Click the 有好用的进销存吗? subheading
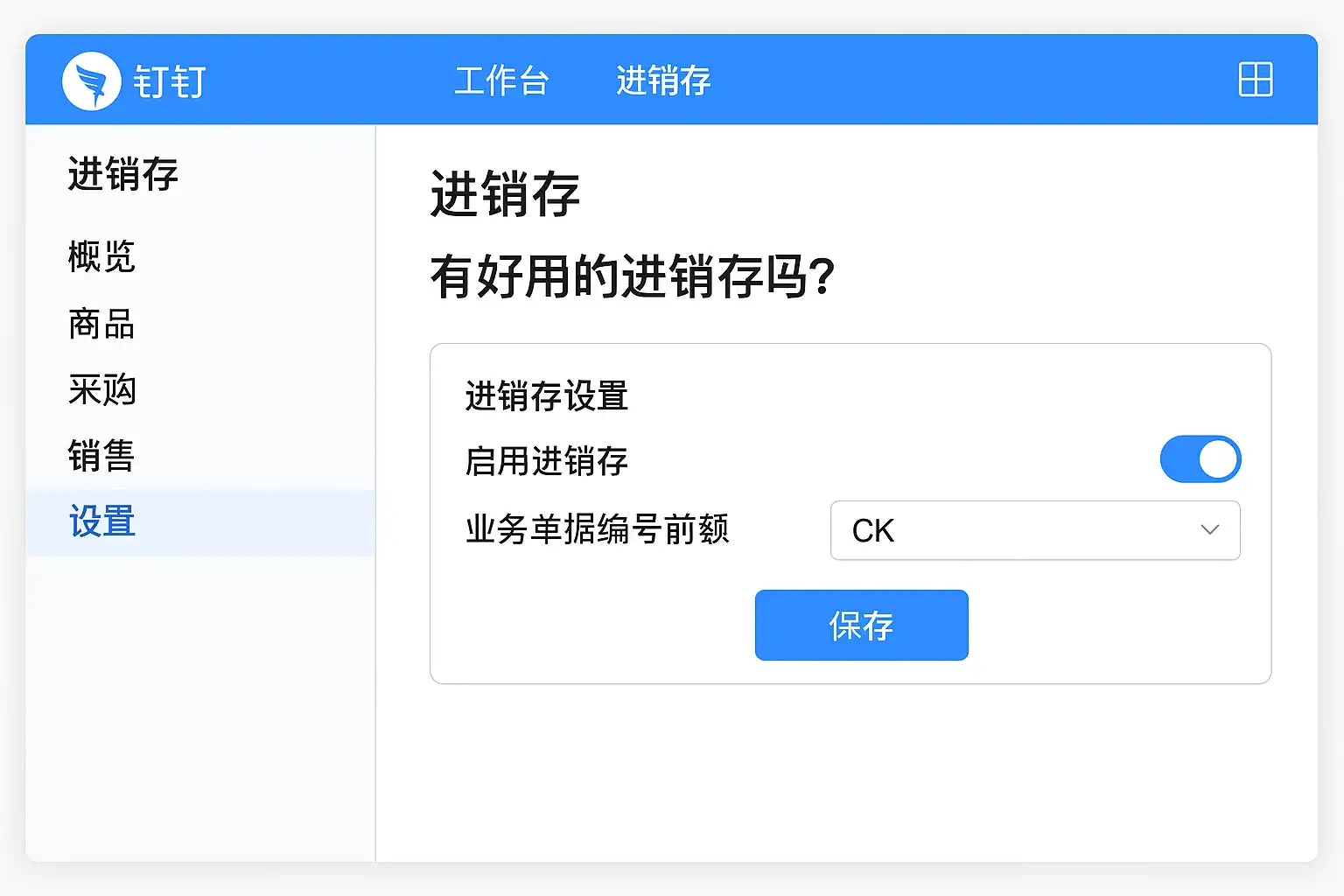Screen dimensions: 1344x896 tap(633, 277)
